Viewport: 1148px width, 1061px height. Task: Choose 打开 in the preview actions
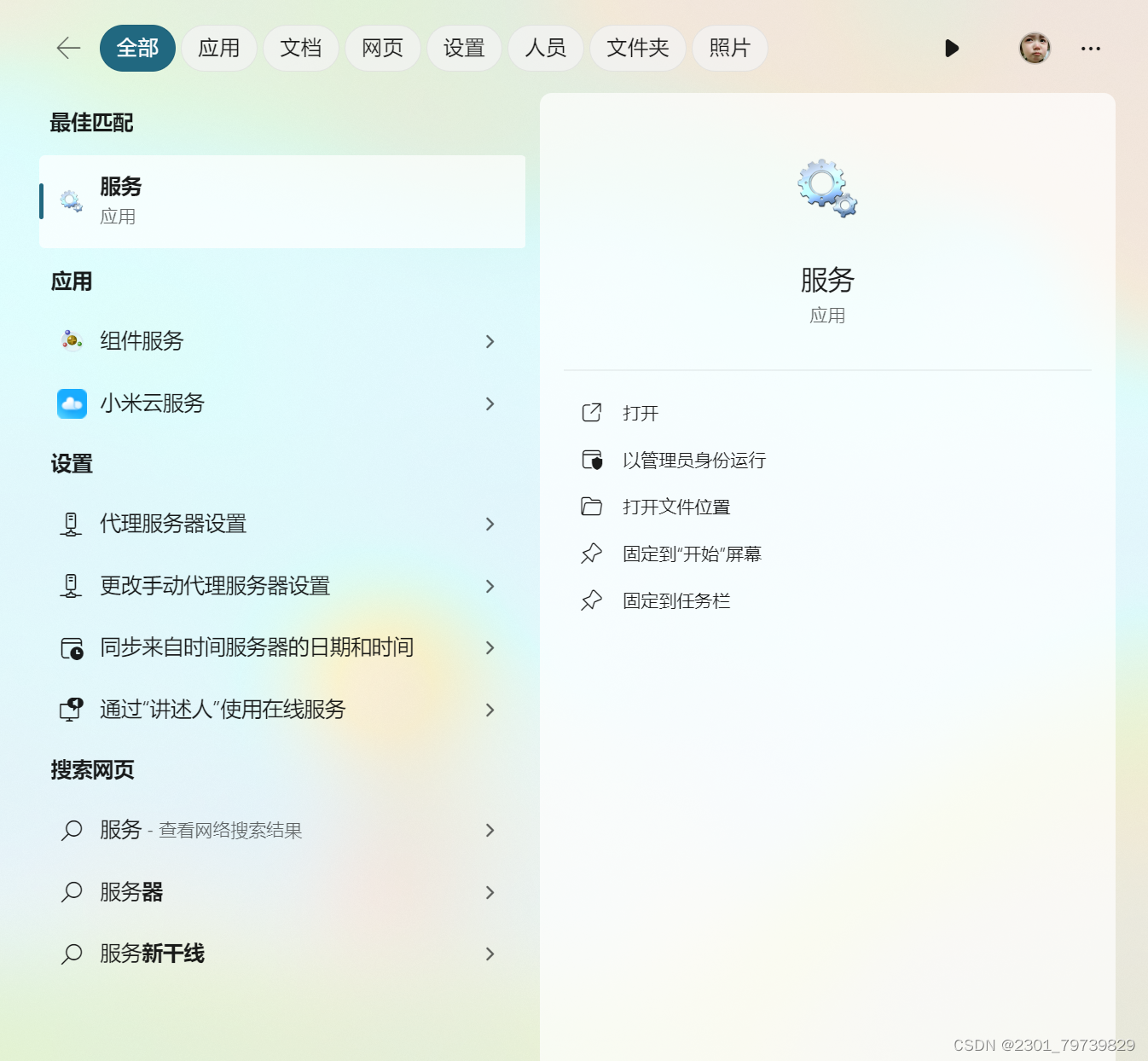coord(641,414)
